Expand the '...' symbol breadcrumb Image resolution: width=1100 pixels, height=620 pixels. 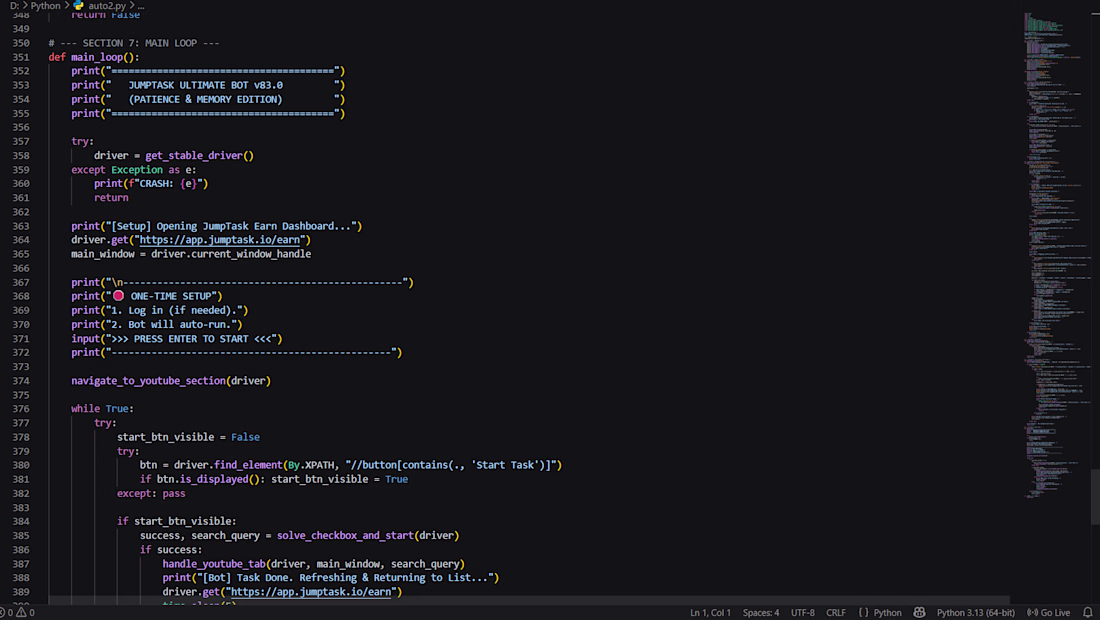click(x=140, y=6)
